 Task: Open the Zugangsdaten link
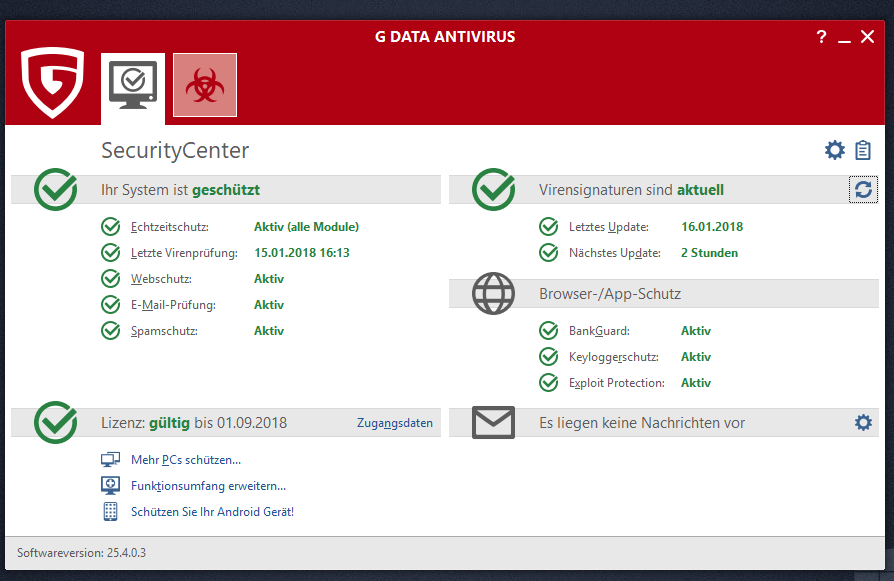point(395,423)
